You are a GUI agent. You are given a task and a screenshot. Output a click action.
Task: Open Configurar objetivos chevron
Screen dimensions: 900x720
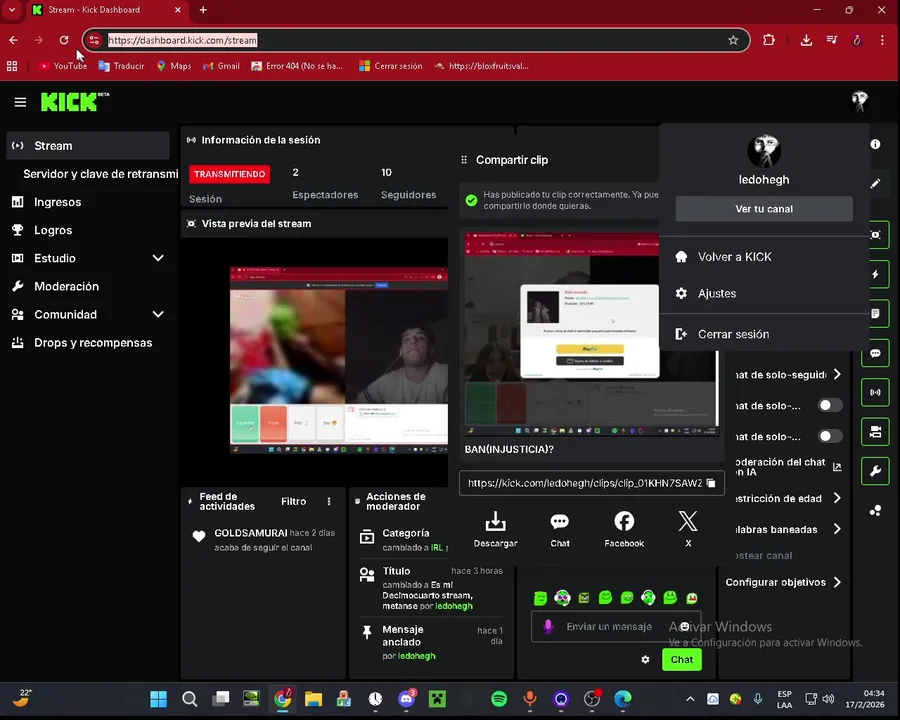[x=837, y=582]
